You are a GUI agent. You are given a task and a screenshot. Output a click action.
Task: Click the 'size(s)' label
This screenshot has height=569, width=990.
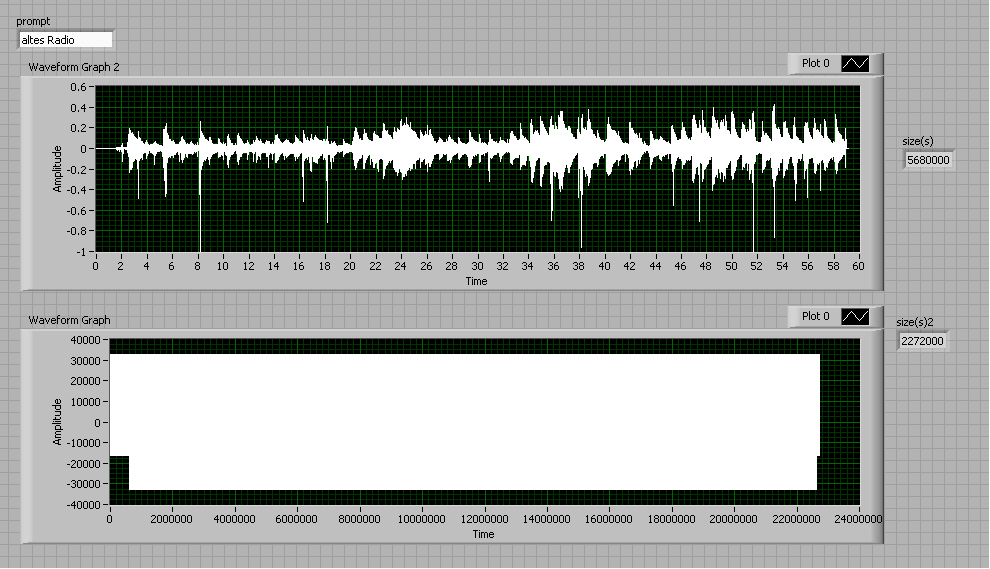(917, 141)
